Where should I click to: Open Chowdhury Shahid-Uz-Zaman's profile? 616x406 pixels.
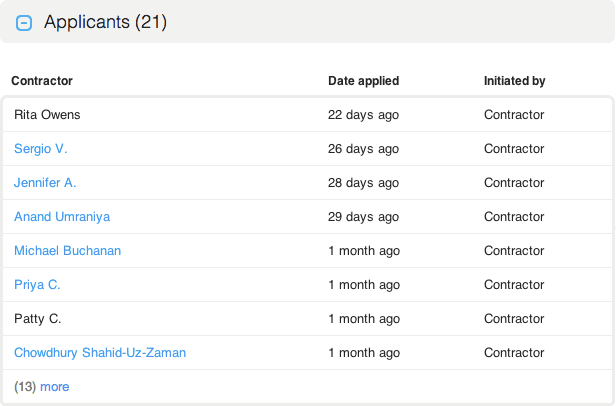click(100, 353)
